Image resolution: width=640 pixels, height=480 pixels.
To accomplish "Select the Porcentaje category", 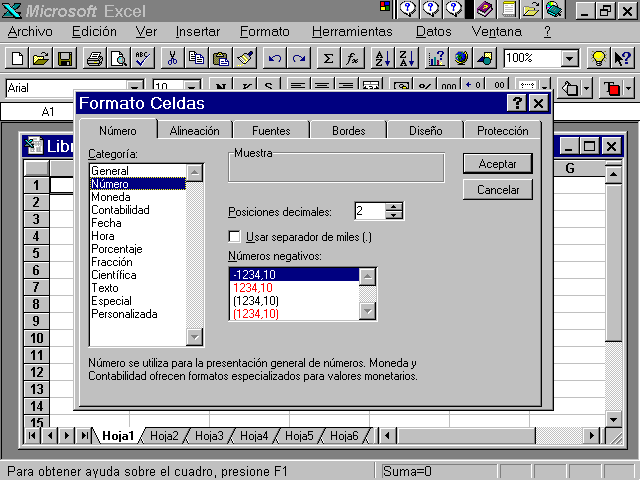I will (x=138, y=249).
